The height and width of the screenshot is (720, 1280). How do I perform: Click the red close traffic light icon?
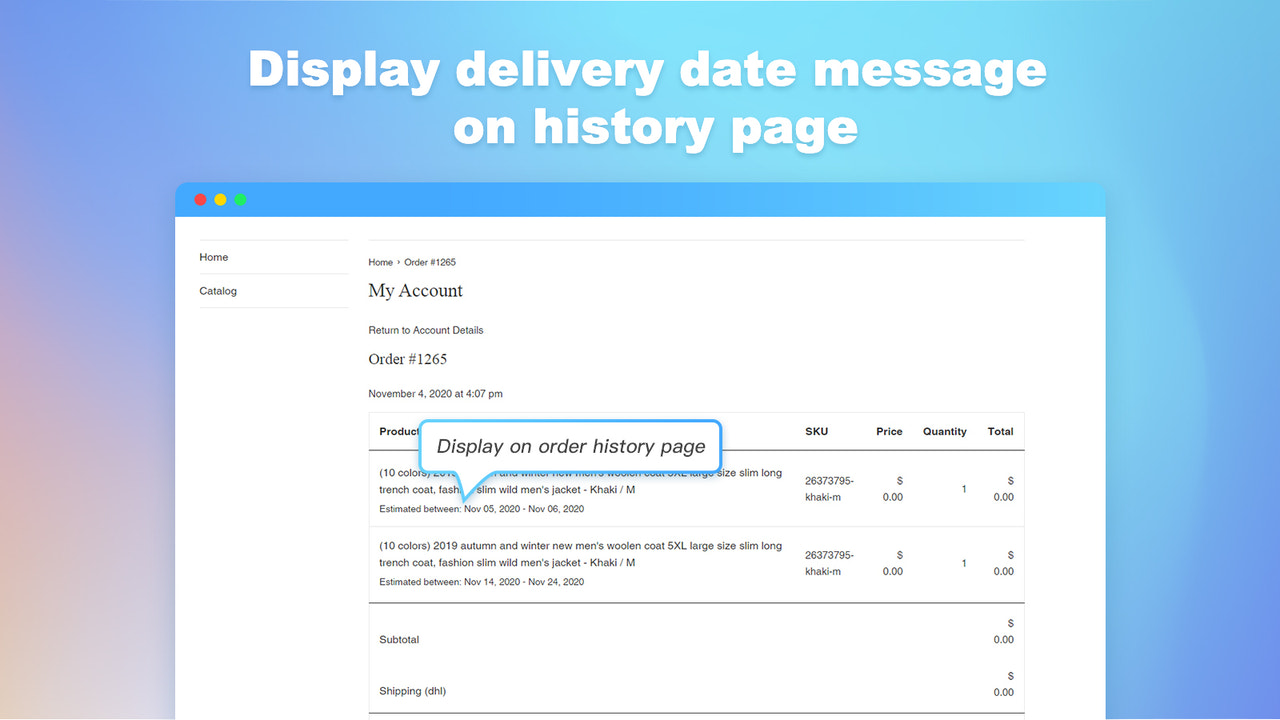click(x=200, y=199)
